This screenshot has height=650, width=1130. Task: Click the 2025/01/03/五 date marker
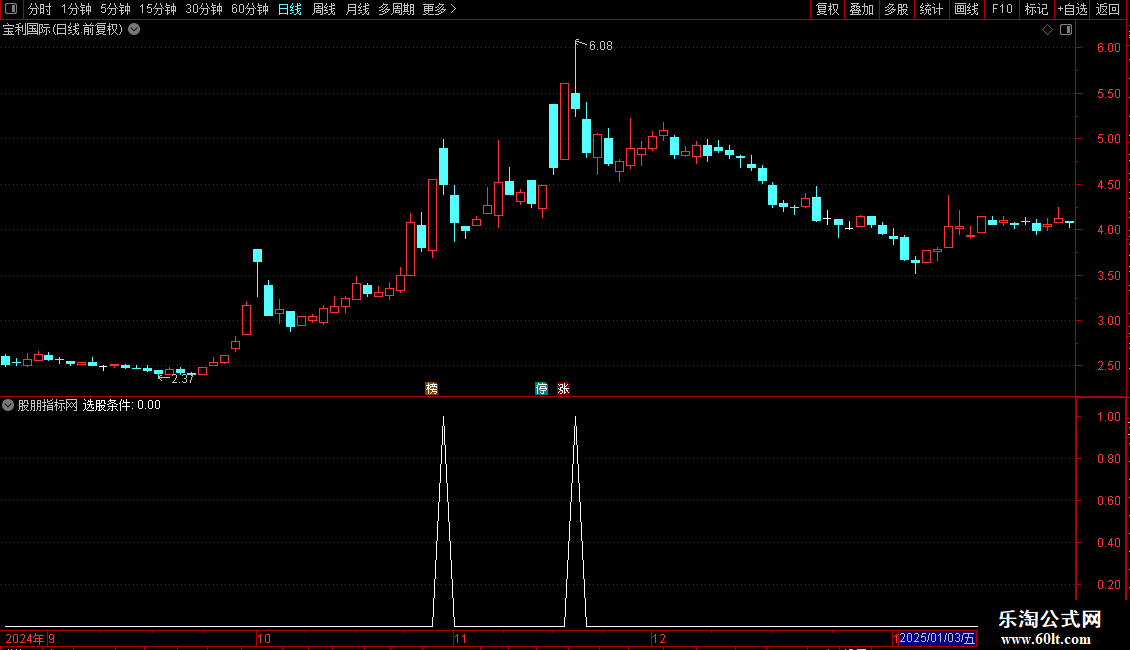coord(937,638)
